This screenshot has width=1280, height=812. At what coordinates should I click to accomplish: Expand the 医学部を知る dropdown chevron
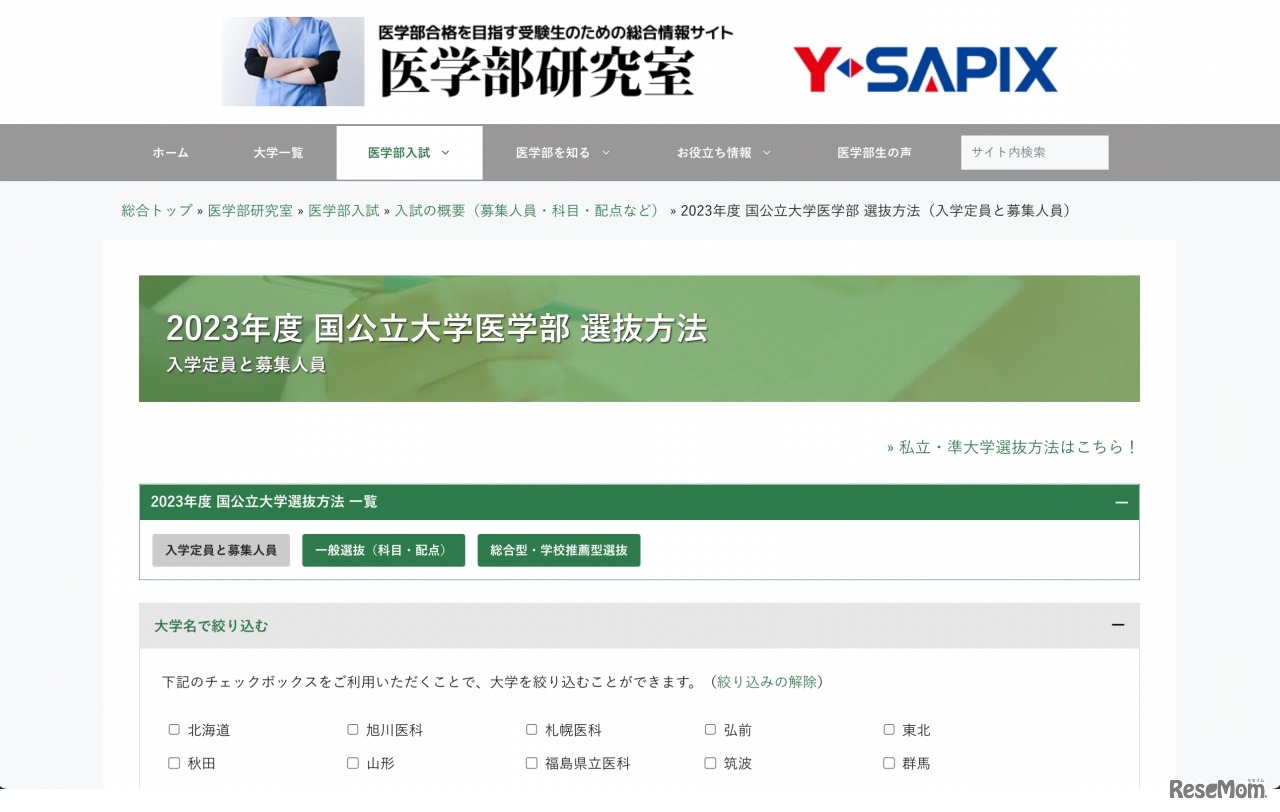[606, 153]
